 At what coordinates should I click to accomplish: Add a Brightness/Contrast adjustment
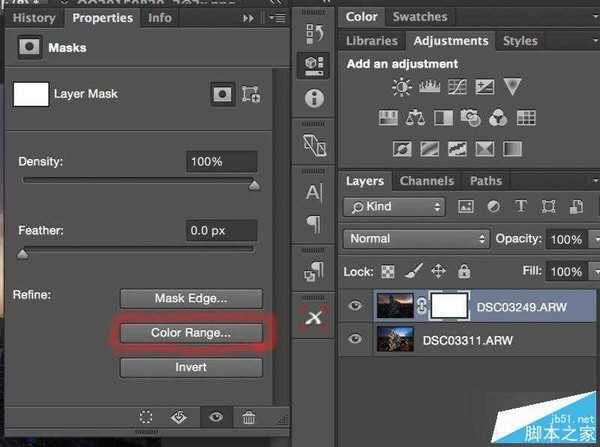[x=403, y=88]
